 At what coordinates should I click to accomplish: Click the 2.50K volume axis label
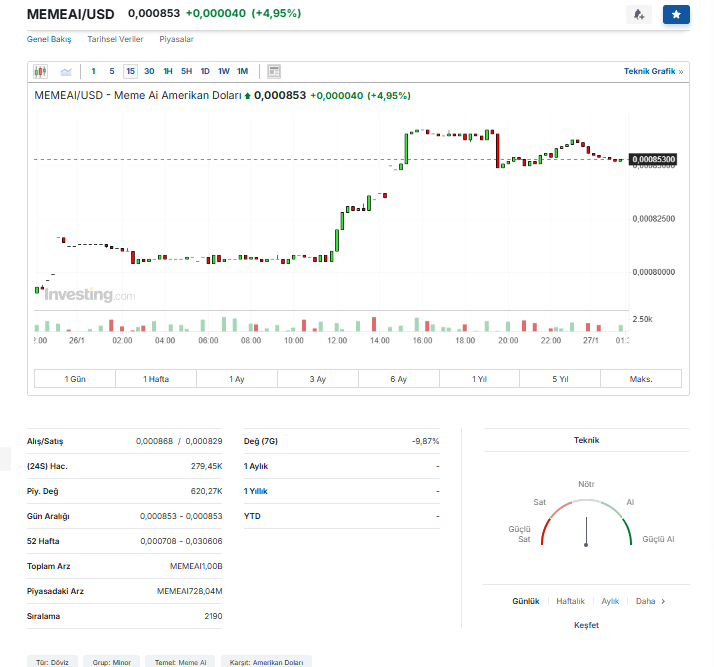643,319
